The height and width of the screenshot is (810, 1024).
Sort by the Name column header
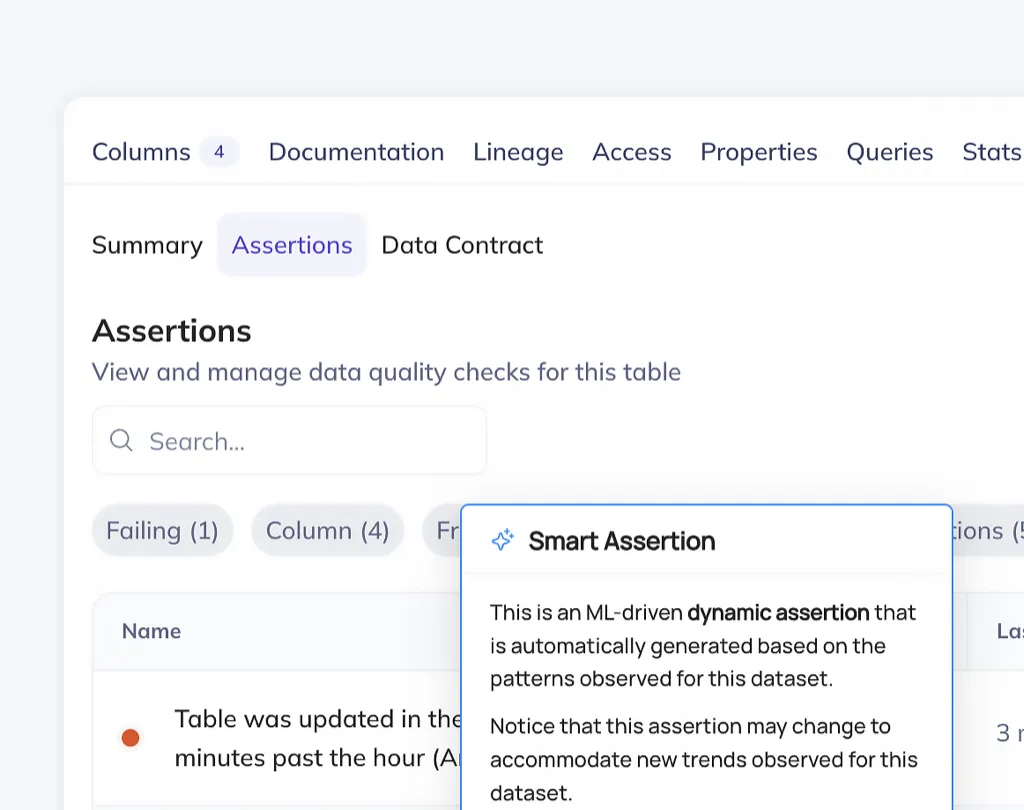151,631
